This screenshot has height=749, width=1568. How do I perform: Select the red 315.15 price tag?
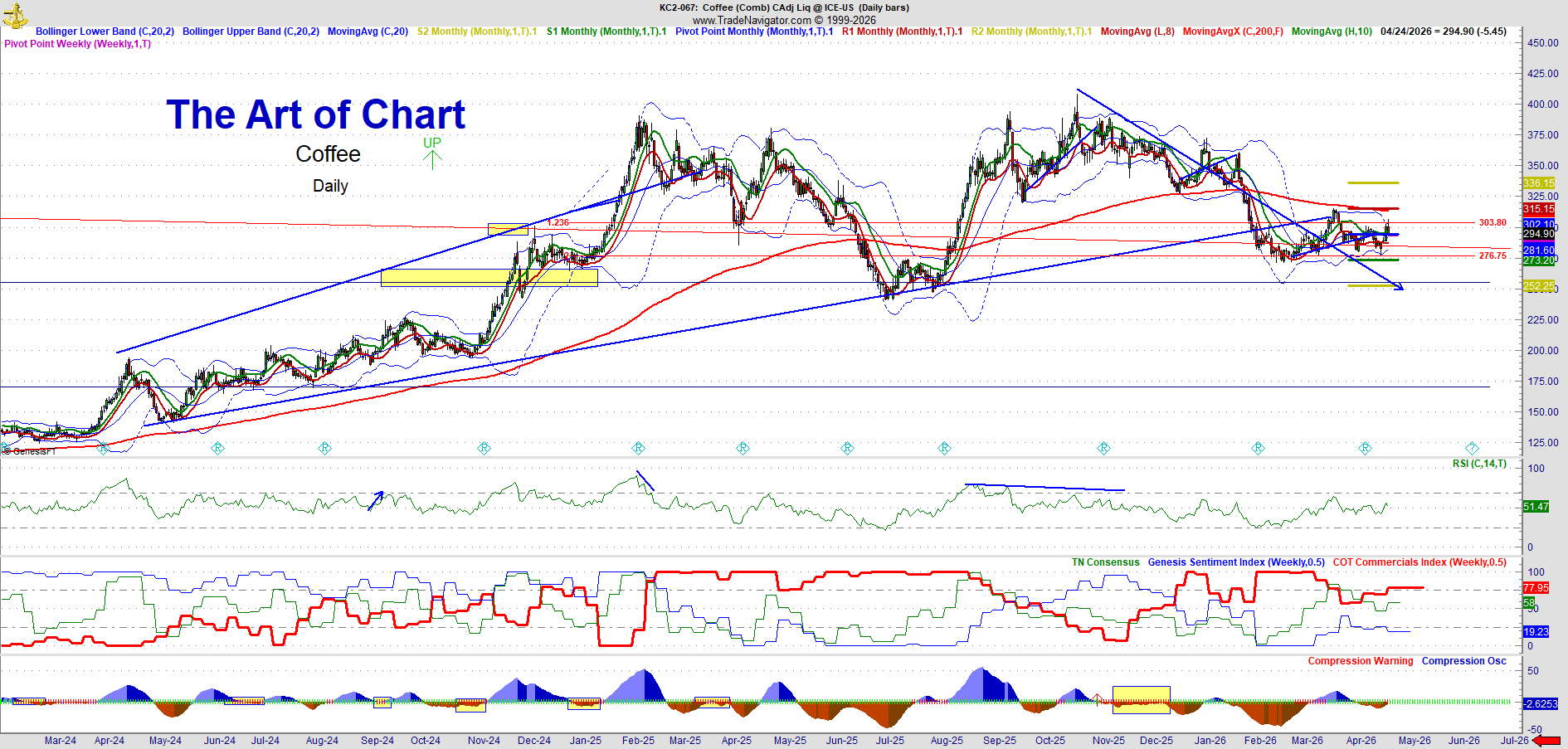[1538, 209]
